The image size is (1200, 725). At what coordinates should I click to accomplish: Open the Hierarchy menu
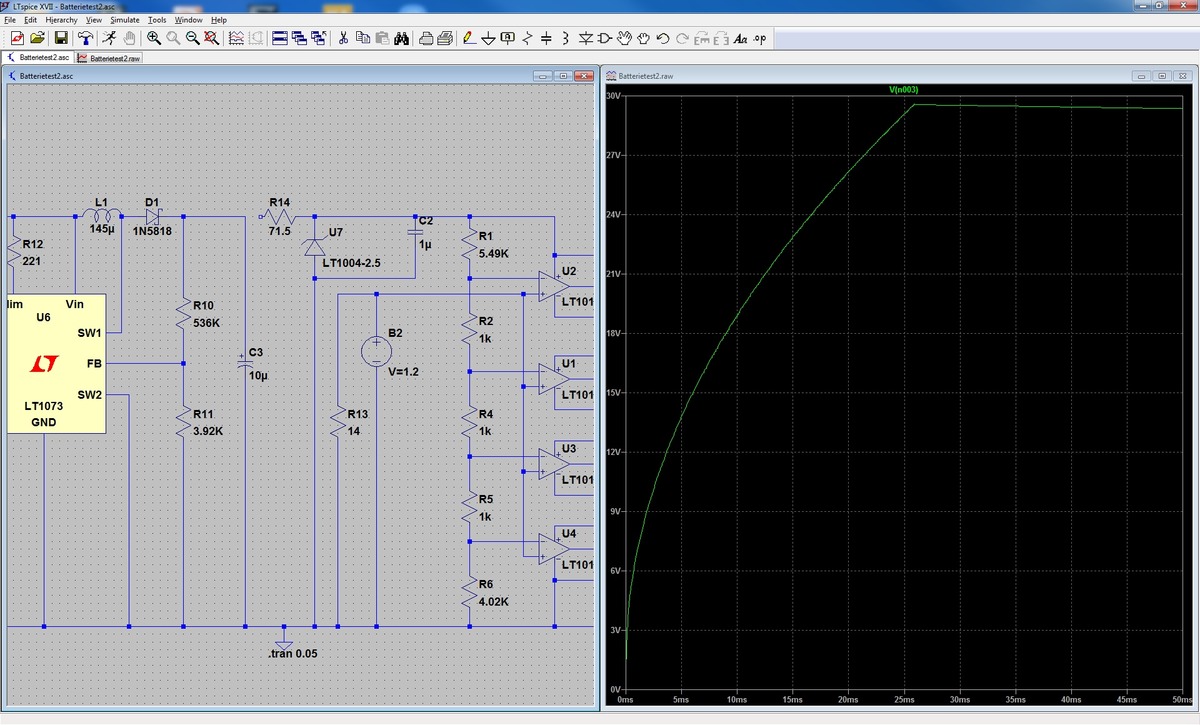[x=62, y=20]
